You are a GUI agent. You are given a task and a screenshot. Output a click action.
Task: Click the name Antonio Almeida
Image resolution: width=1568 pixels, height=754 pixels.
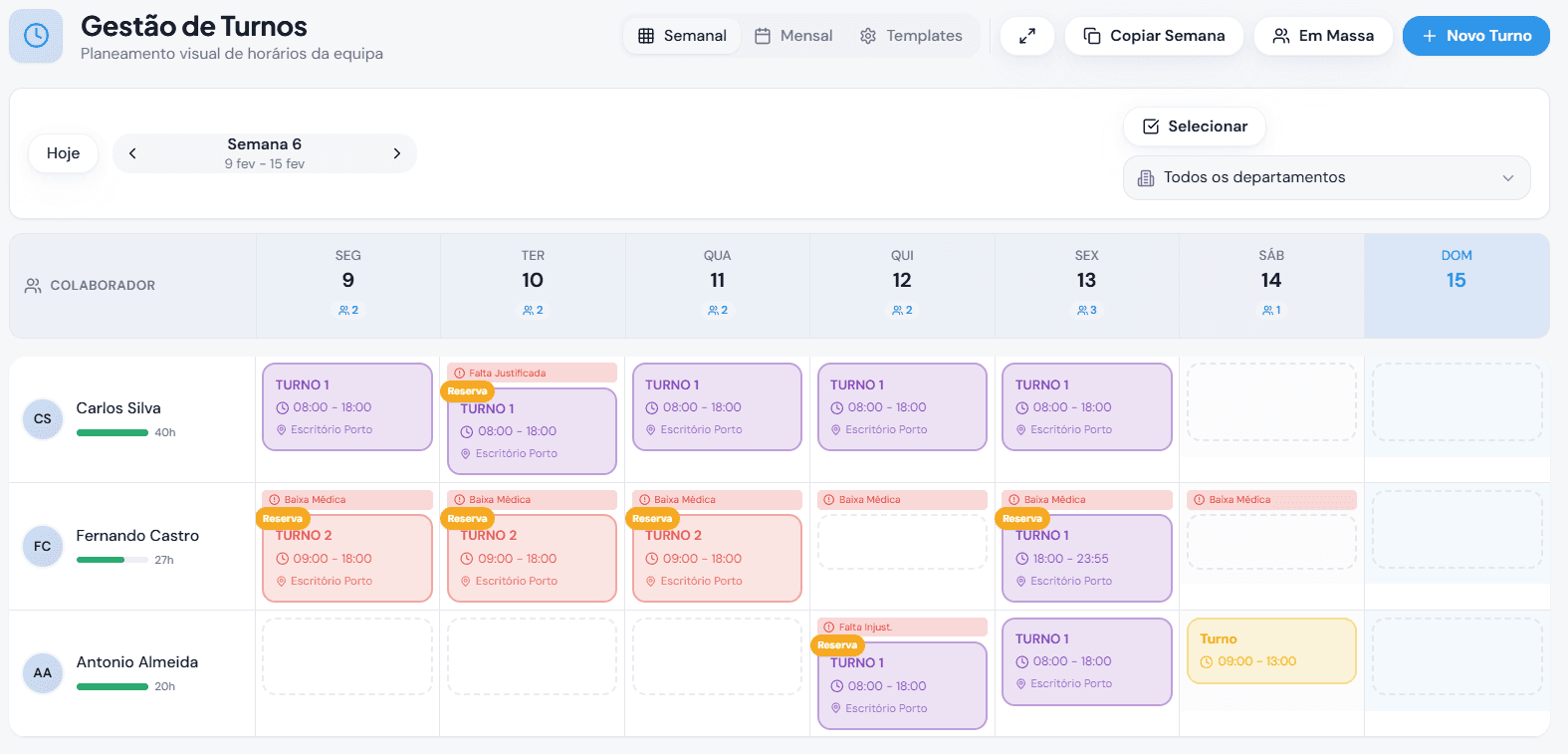137,662
